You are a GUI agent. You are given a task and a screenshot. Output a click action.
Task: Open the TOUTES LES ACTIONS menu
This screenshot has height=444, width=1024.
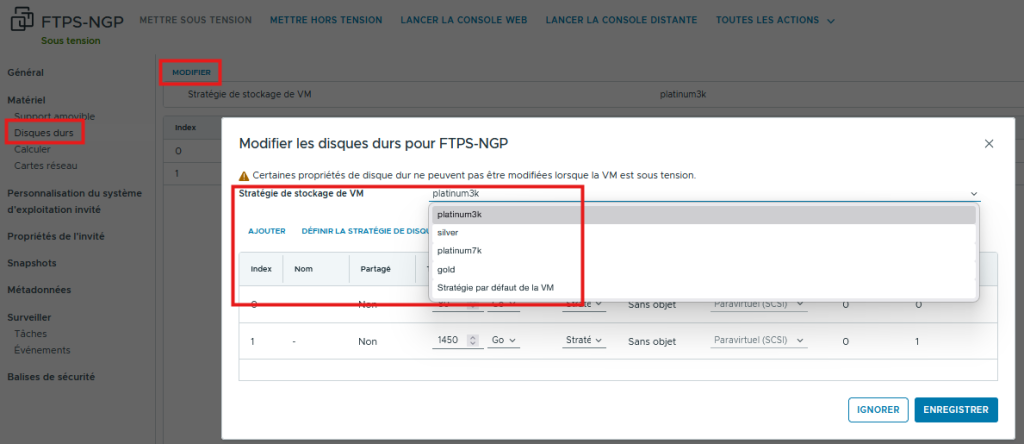[x=776, y=21]
